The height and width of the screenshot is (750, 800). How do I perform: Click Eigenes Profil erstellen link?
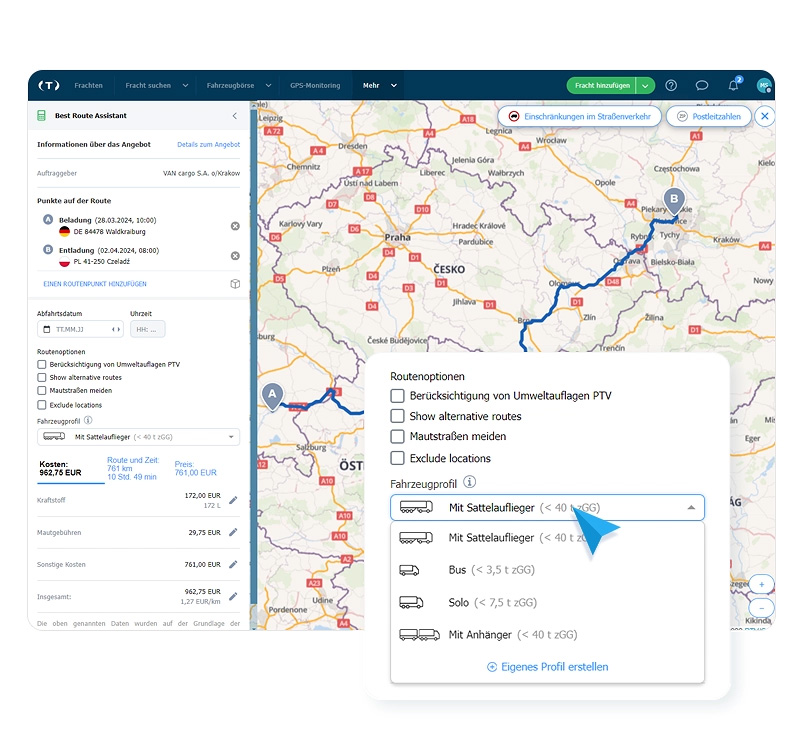point(547,667)
